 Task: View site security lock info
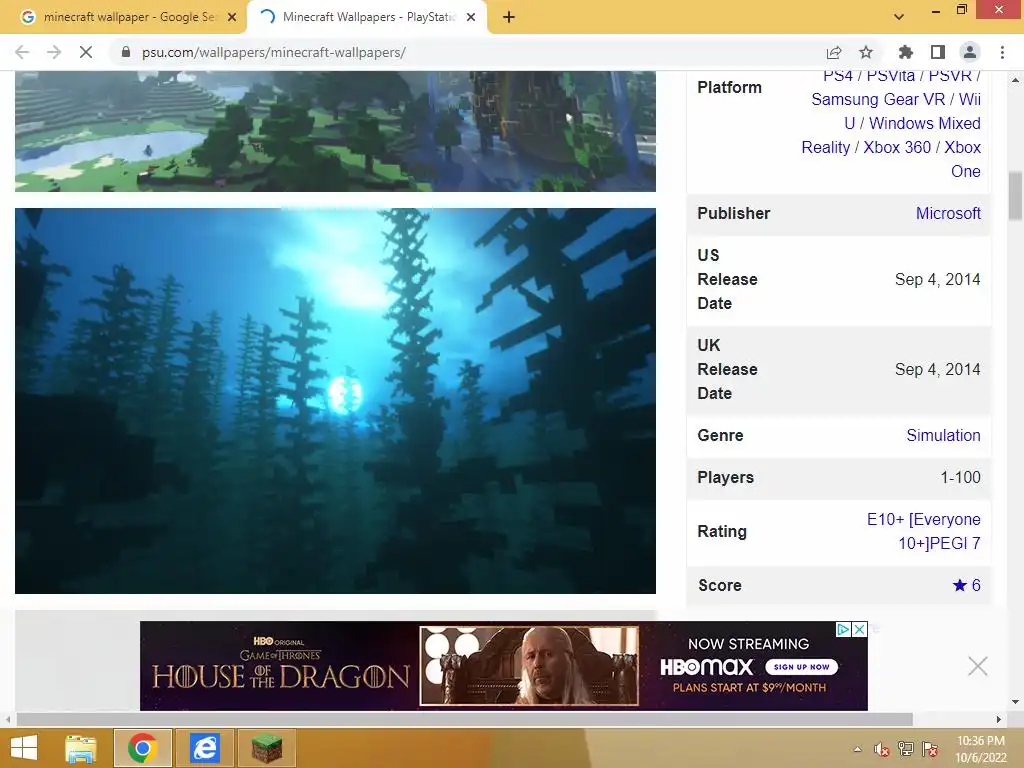pos(126,52)
